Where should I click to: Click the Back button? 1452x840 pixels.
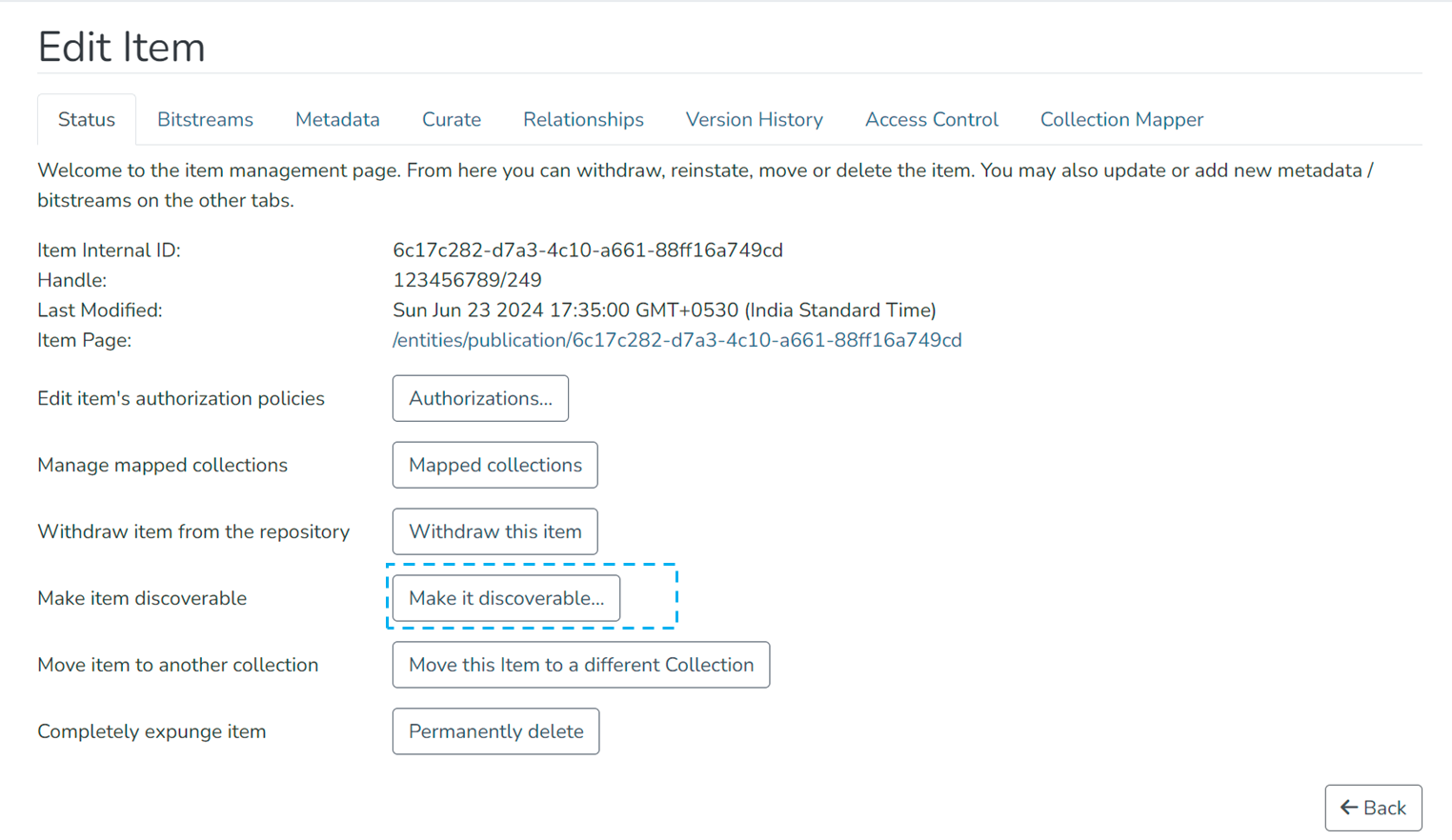[1373, 808]
